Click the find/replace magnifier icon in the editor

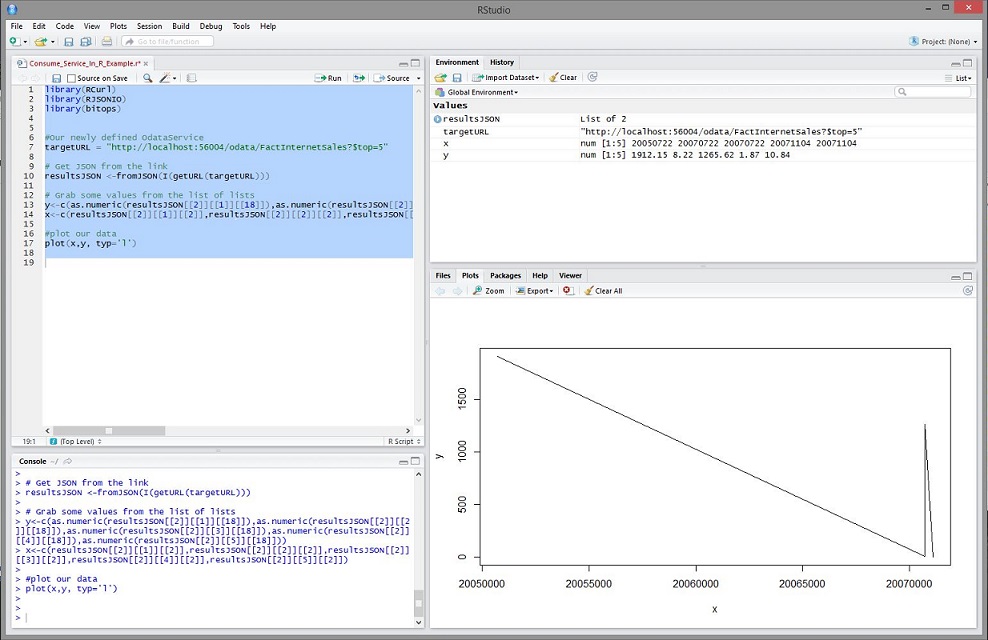coord(148,78)
